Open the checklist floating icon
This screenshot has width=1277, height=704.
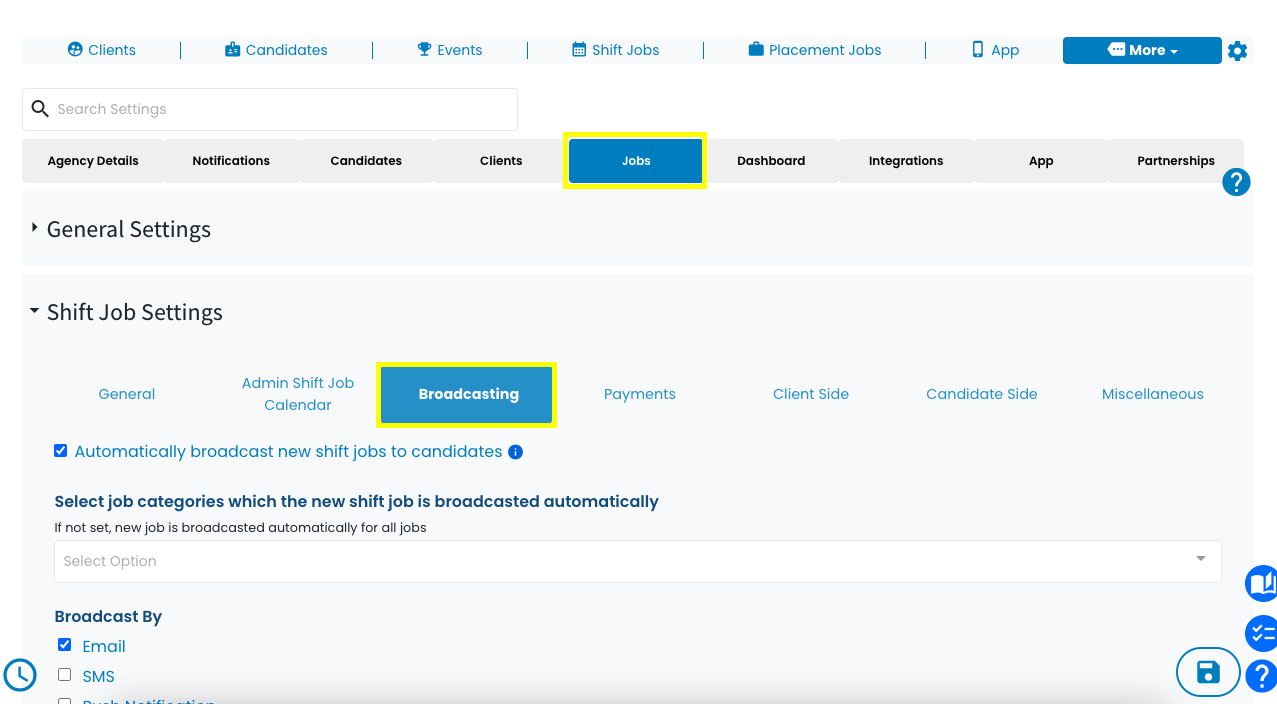tap(1262, 633)
